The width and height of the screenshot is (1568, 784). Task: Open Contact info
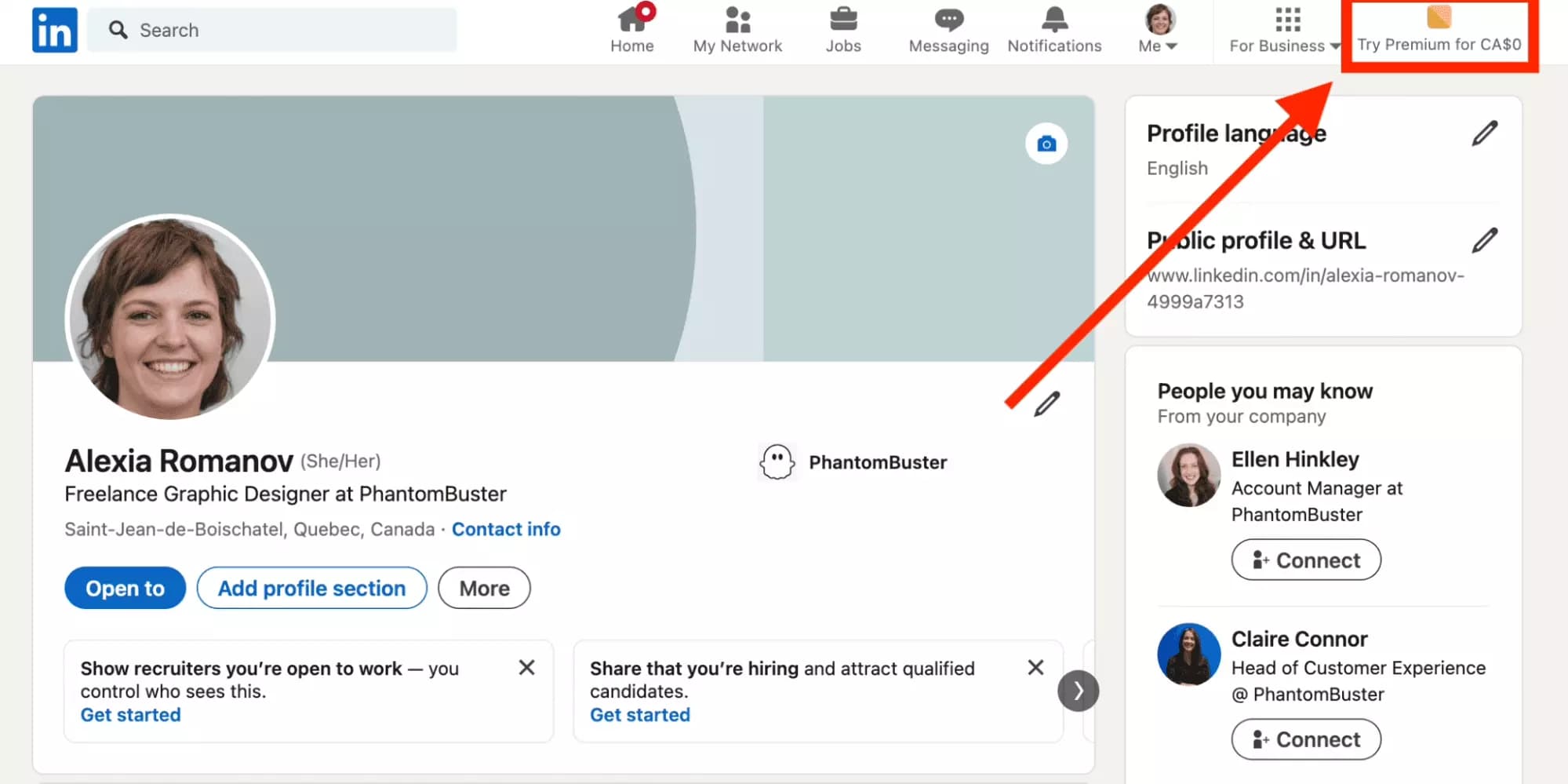point(506,529)
